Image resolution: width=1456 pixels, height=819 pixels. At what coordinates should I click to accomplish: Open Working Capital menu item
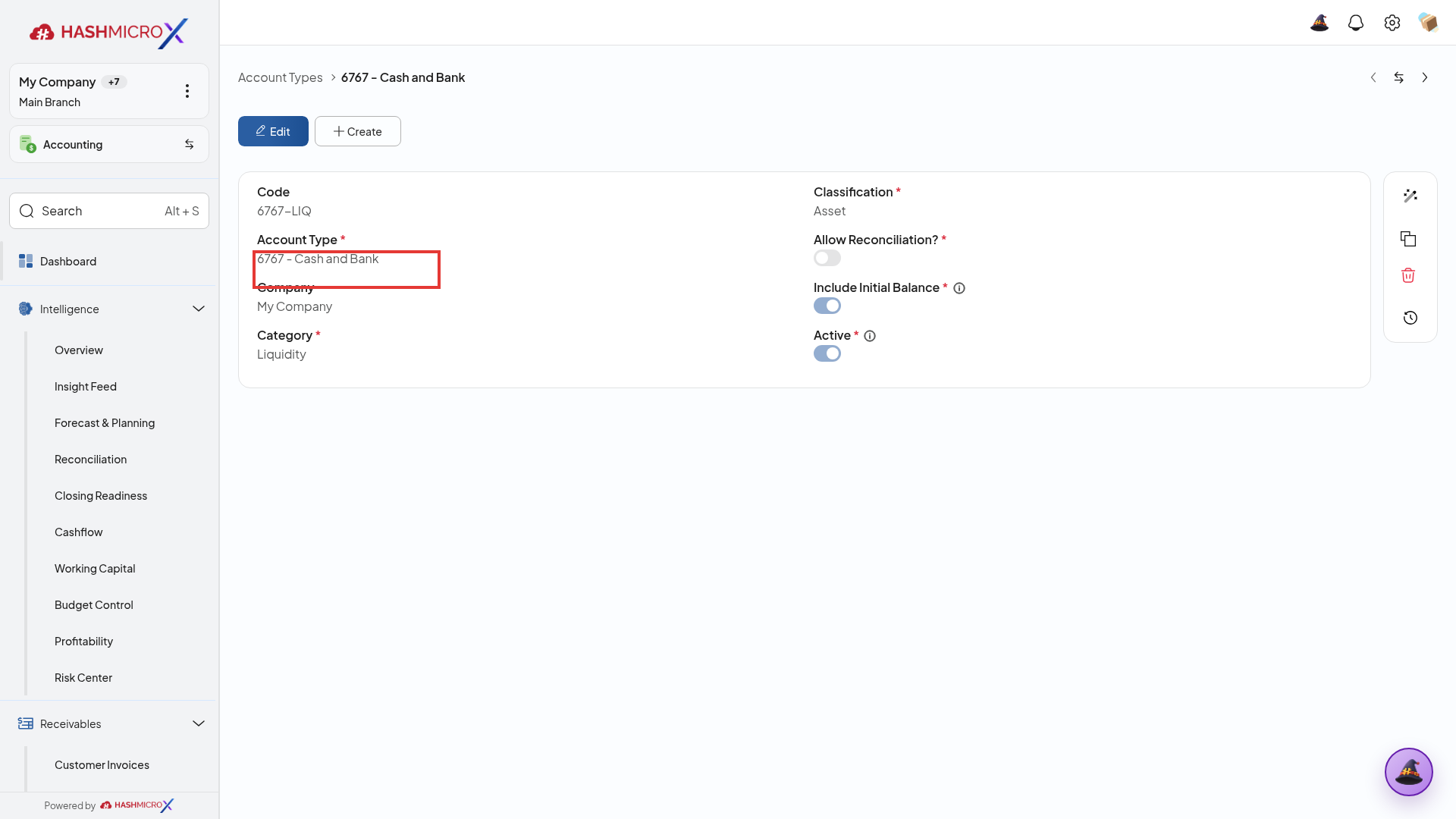tap(95, 568)
